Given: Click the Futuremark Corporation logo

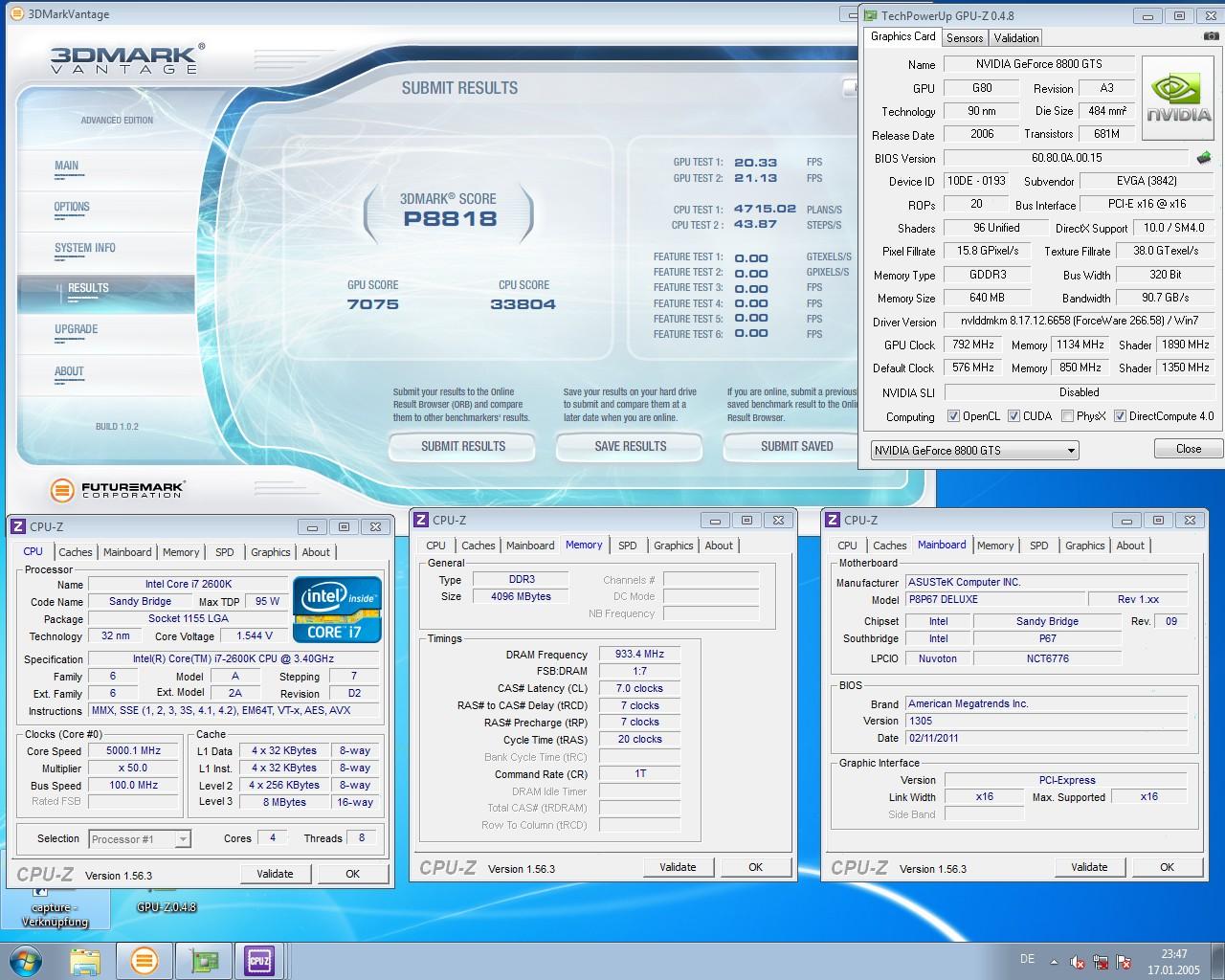Looking at the screenshot, I should (117, 490).
